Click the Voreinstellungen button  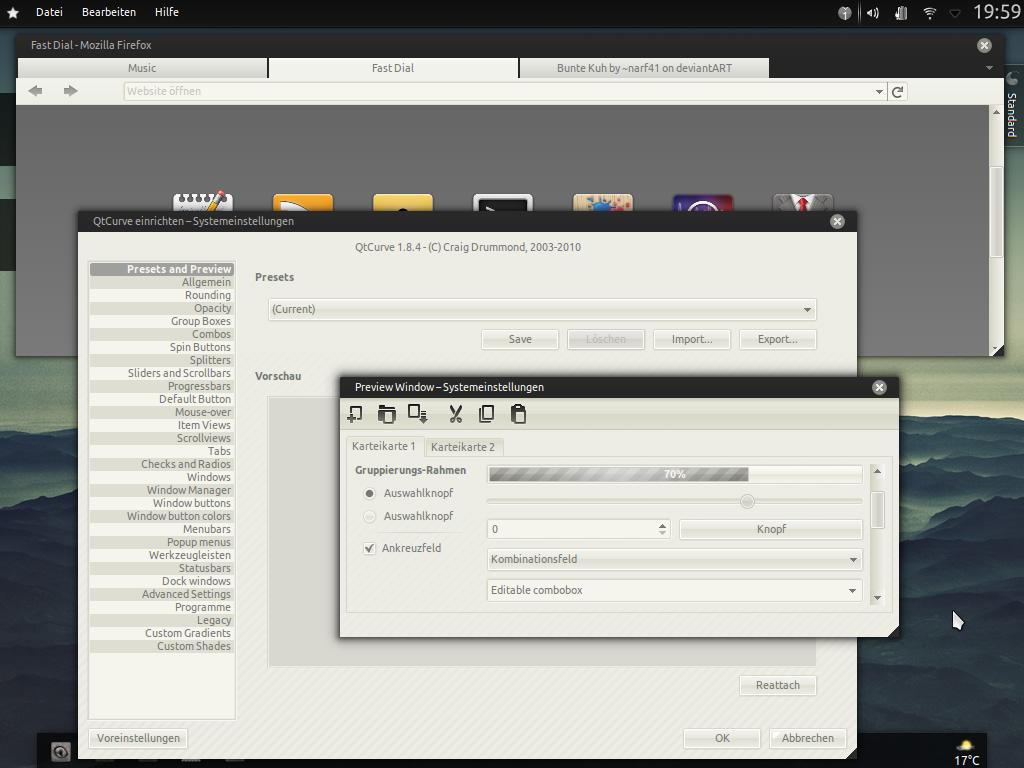pos(138,739)
